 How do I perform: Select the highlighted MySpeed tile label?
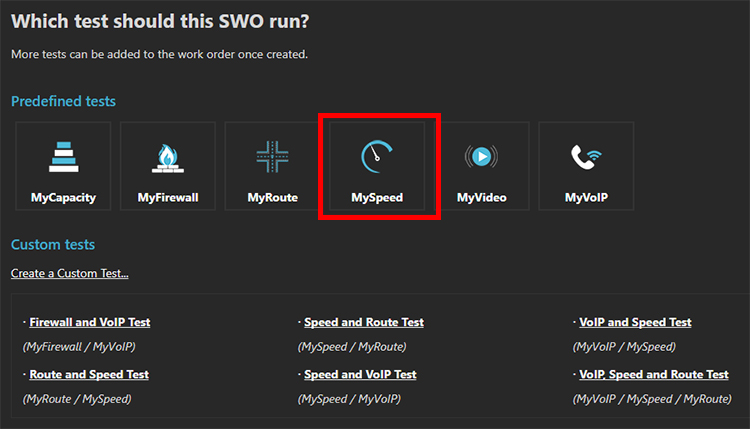coord(377,197)
